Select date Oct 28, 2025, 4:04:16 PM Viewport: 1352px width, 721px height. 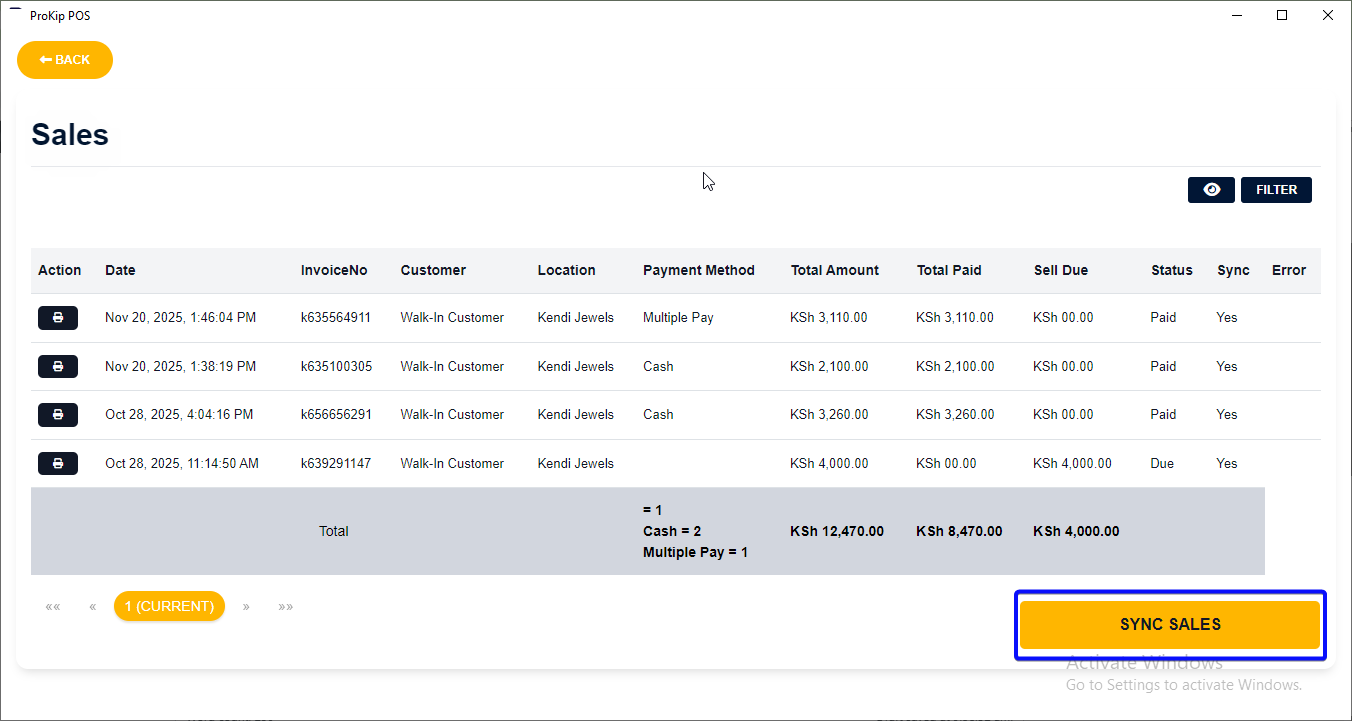[179, 415]
